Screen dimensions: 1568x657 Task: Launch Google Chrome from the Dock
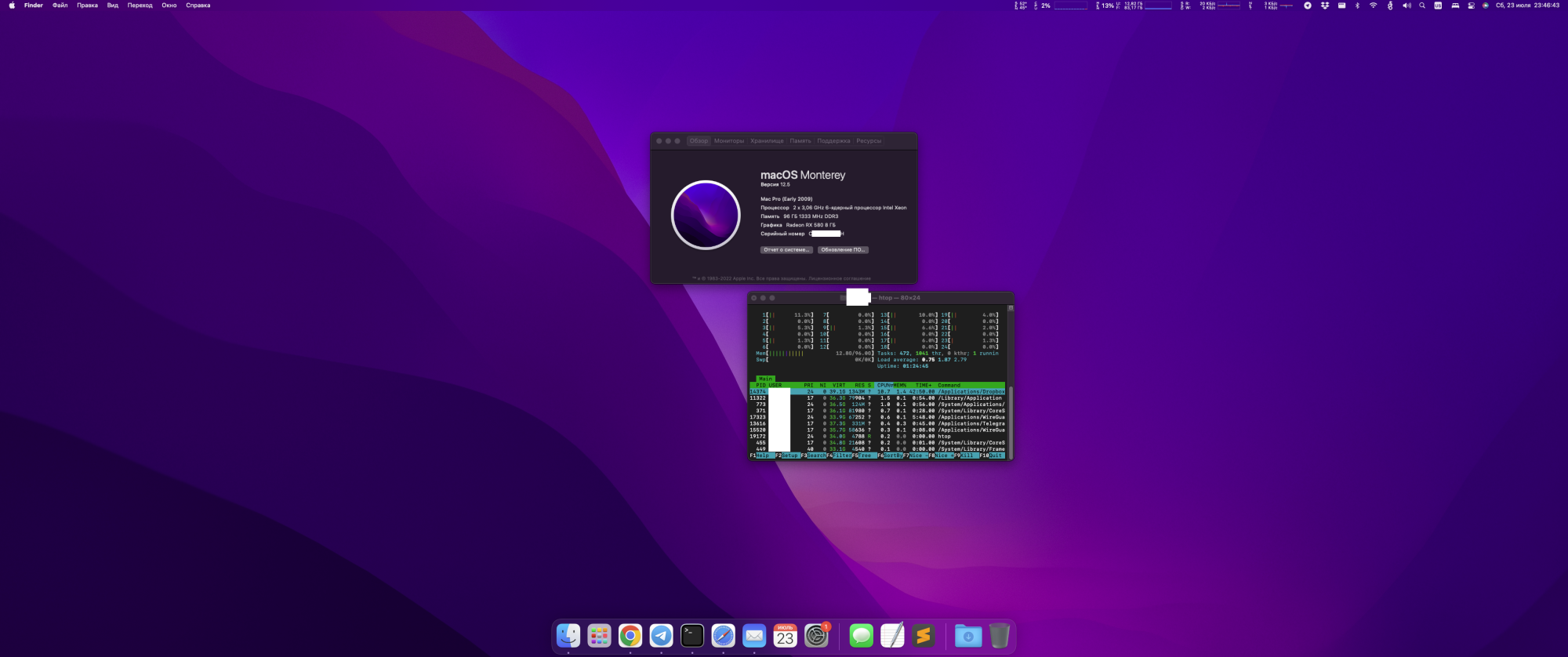[x=630, y=636]
